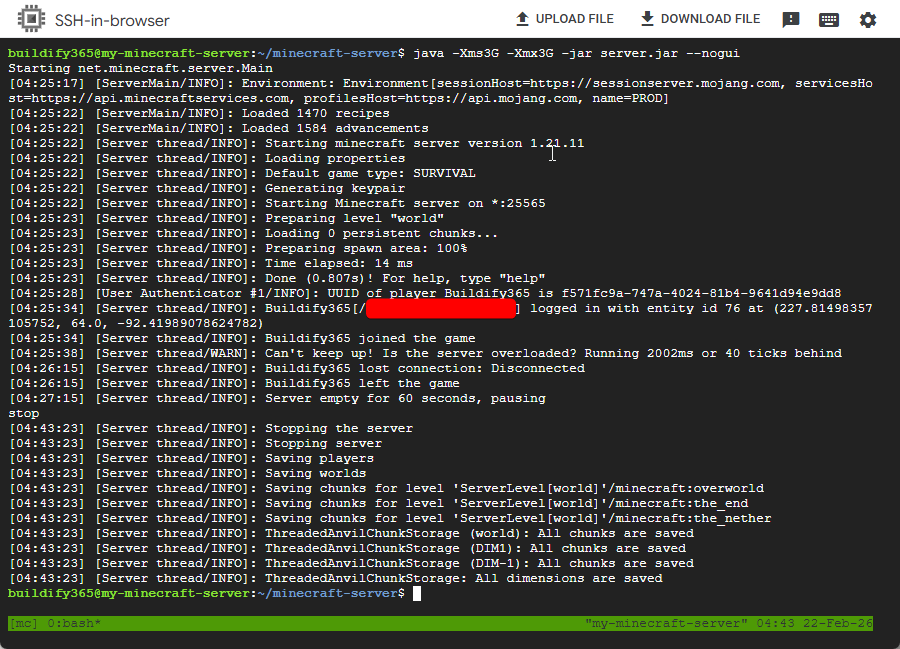The height and width of the screenshot is (649, 900).
Task: Click 'All dimensions are saved' line
Action: click(335, 578)
